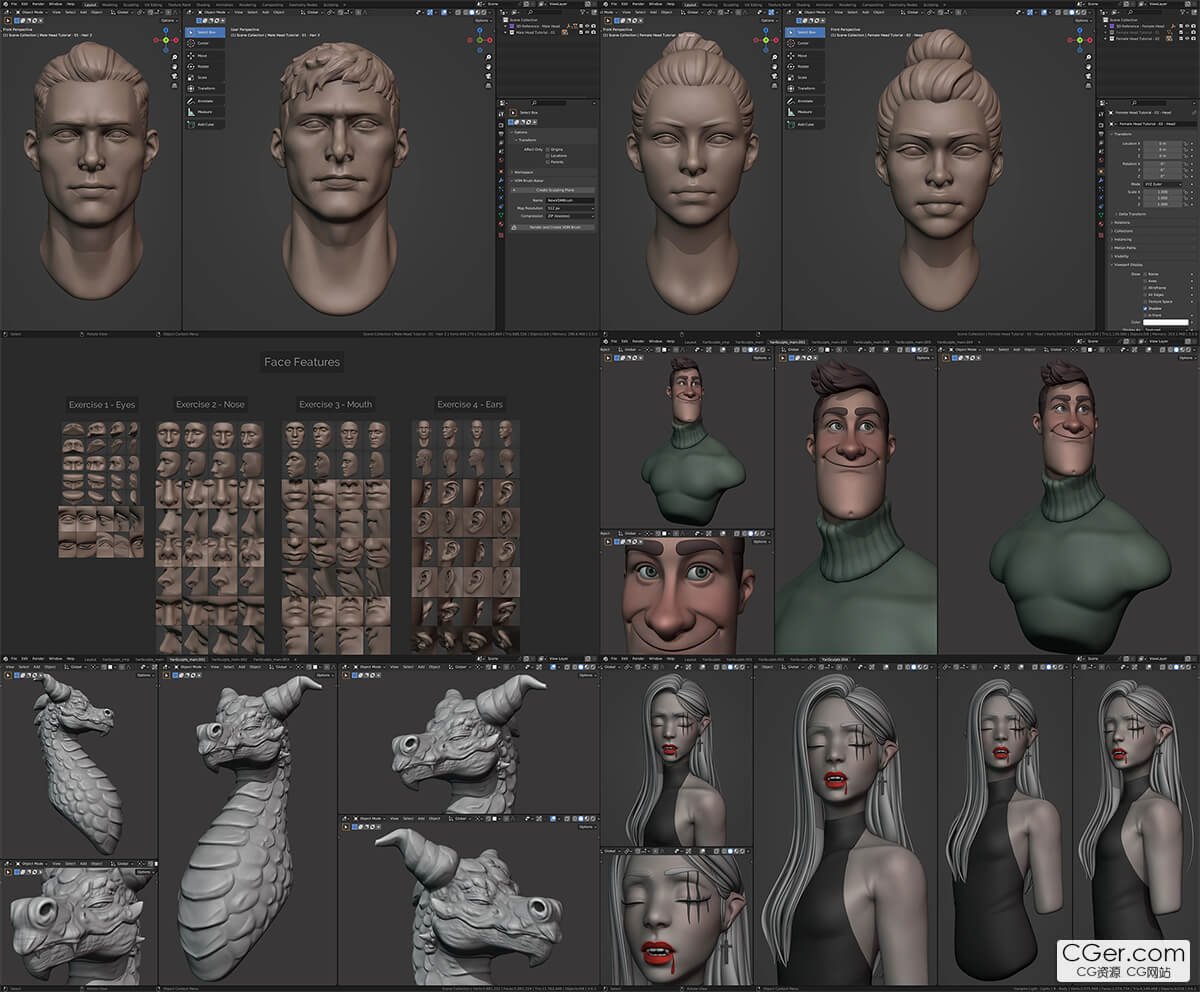Select the Select Box tool in female head window
This screenshot has width=1200, height=992.
point(804,33)
